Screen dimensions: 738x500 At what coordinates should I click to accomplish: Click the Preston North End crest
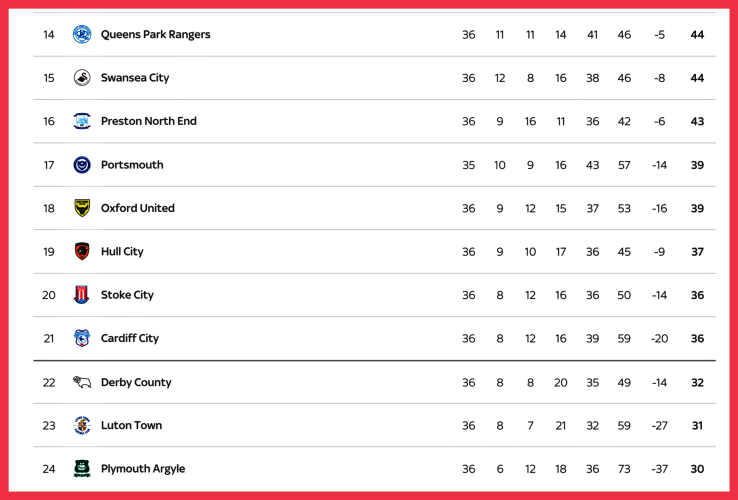(x=82, y=121)
